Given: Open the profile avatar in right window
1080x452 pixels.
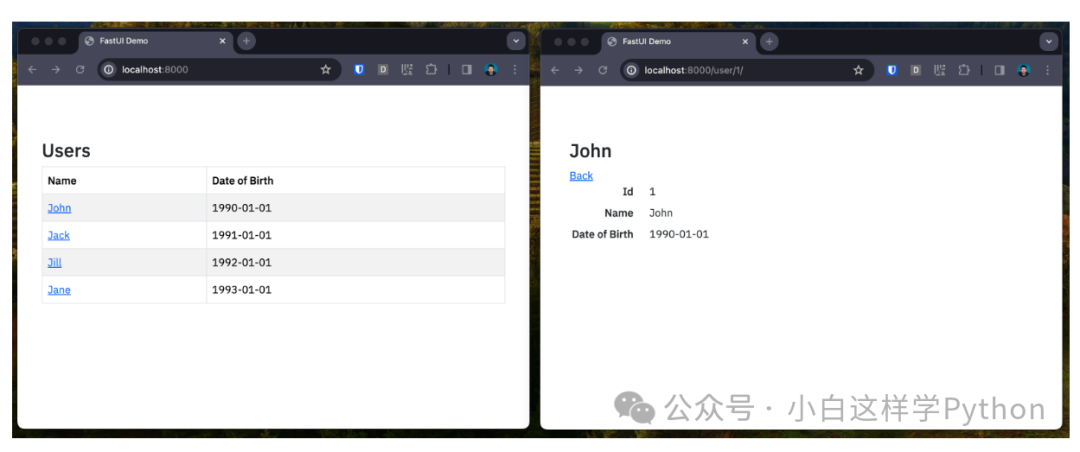Looking at the screenshot, I should 1024,70.
